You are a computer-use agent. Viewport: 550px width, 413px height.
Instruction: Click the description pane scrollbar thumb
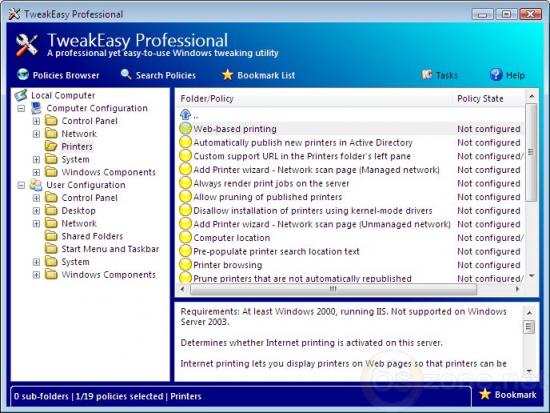coord(529,327)
